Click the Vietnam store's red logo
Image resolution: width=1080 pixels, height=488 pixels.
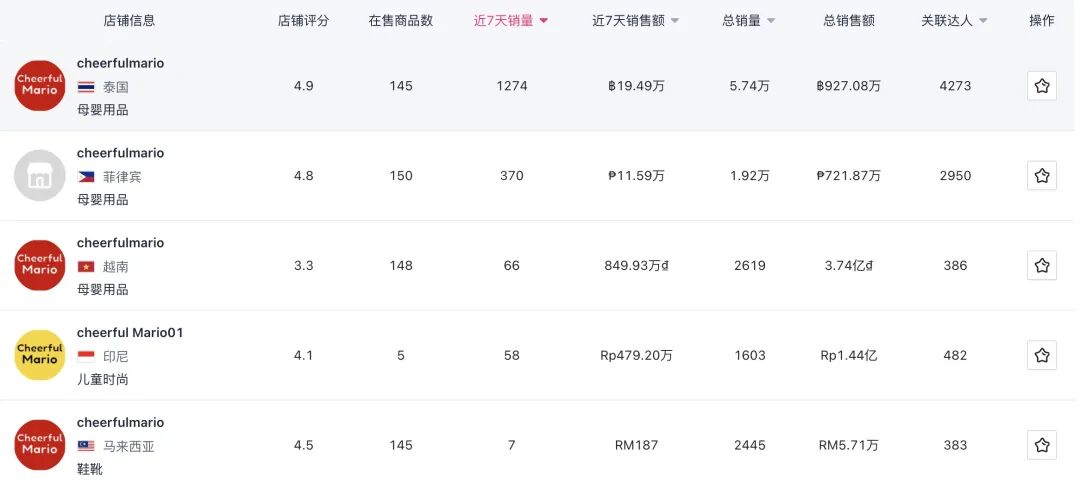click(40, 266)
